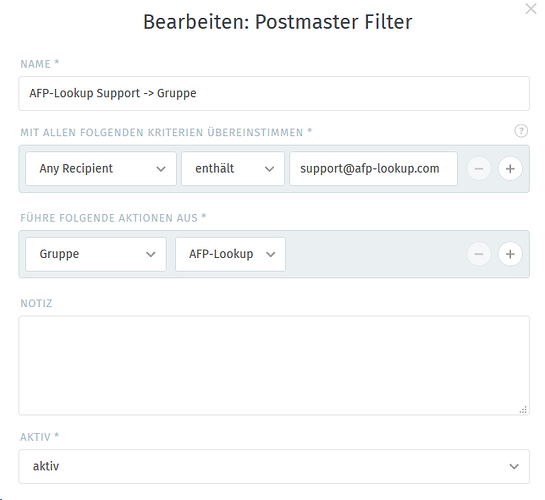Click the Notiz textarea resize grip
This screenshot has width=545, height=500.
click(523, 410)
